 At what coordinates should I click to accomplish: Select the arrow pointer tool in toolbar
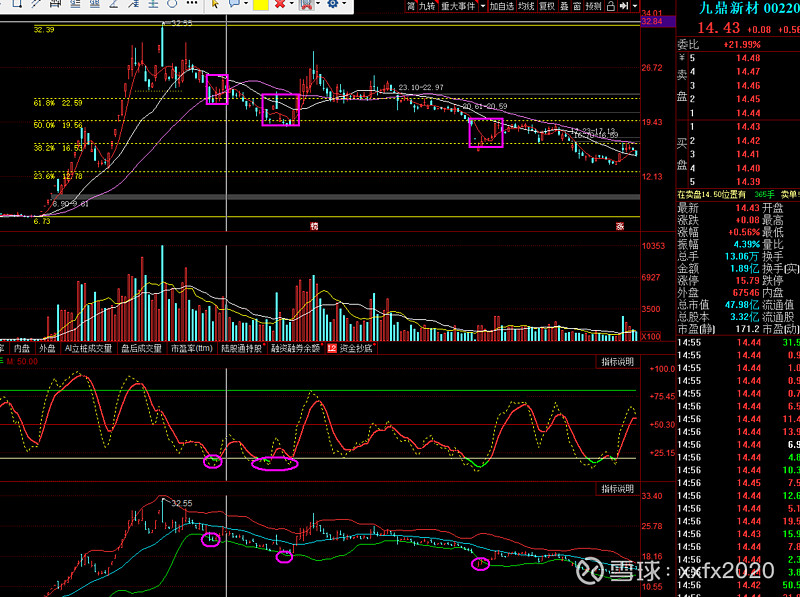214,5
